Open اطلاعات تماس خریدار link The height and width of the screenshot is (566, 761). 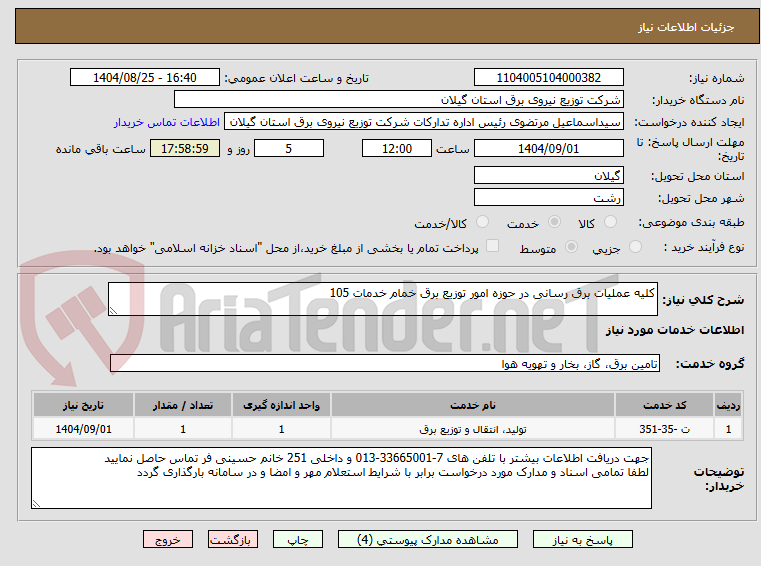pyautogui.click(x=167, y=122)
